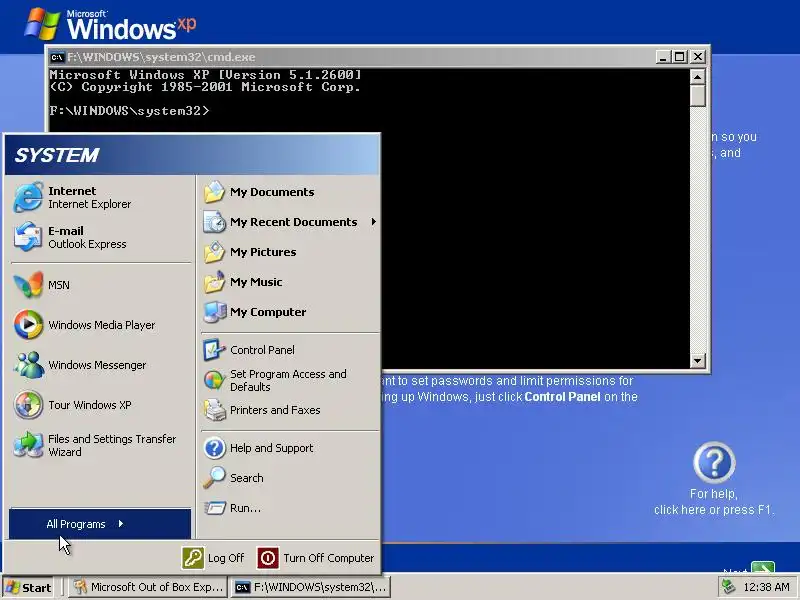Click the Turn Off Computer text
This screenshot has width=800, height=600.
[x=329, y=558]
